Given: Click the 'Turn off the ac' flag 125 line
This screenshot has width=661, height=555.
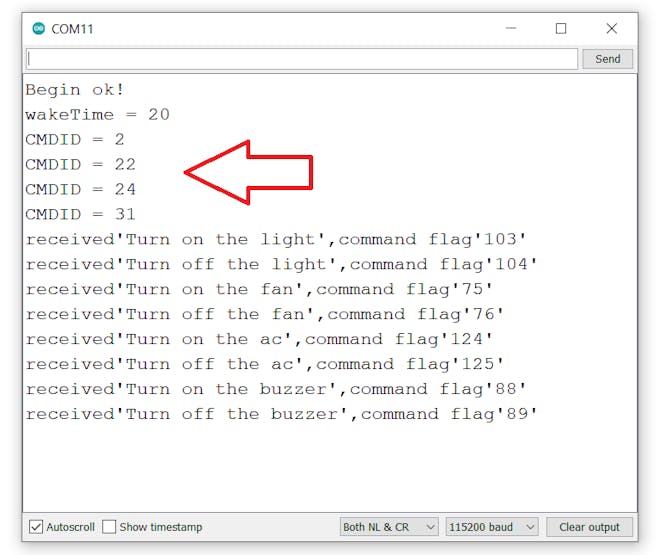Looking at the screenshot, I should click(x=265, y=364).
